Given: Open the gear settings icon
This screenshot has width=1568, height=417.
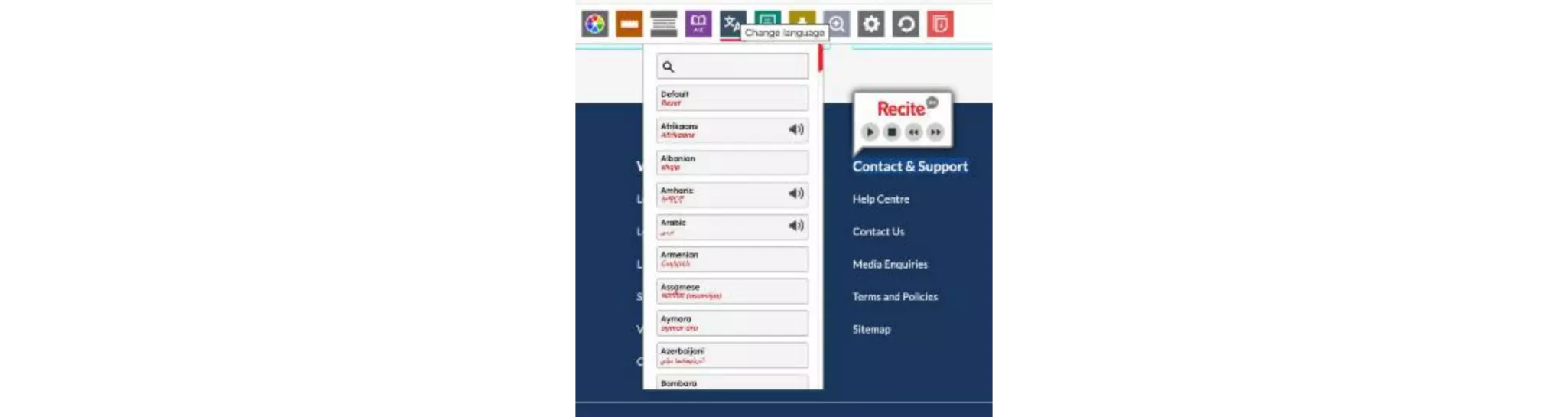Looking at the screenshot, I should 871,24.
